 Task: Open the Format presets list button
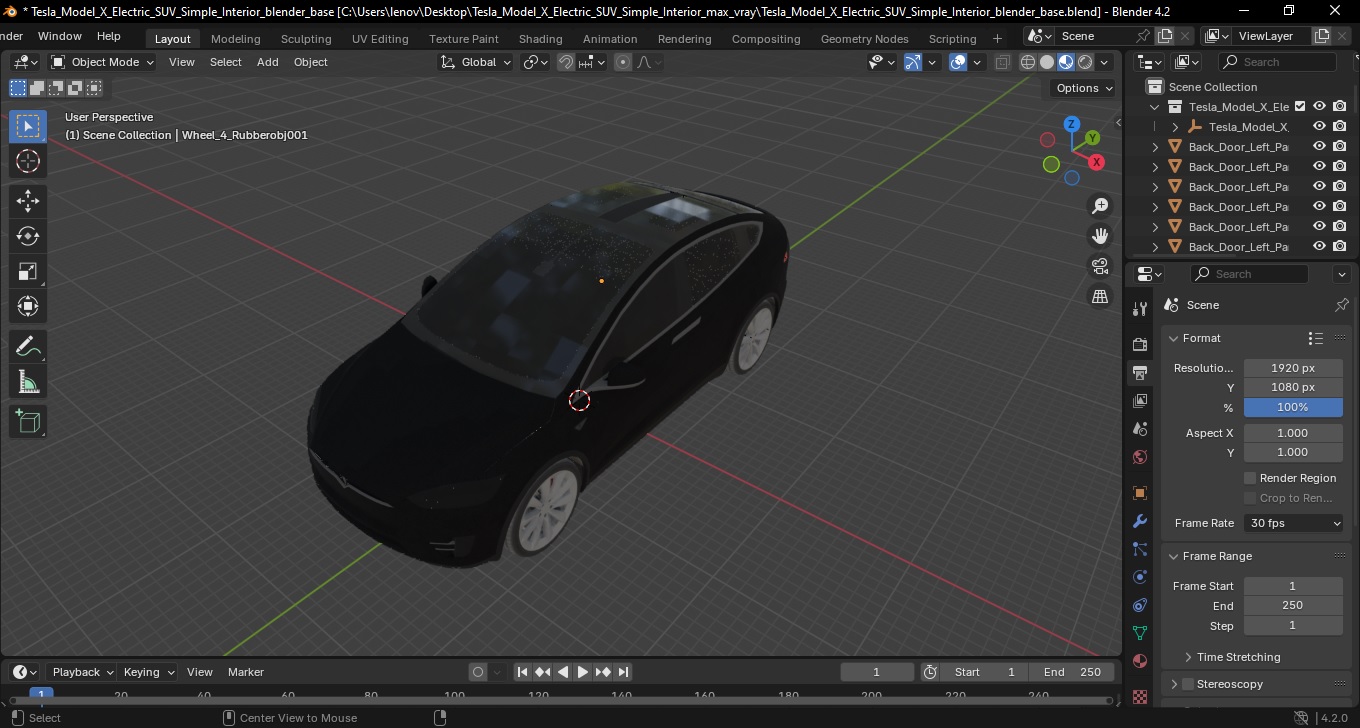click(1316, 338)
